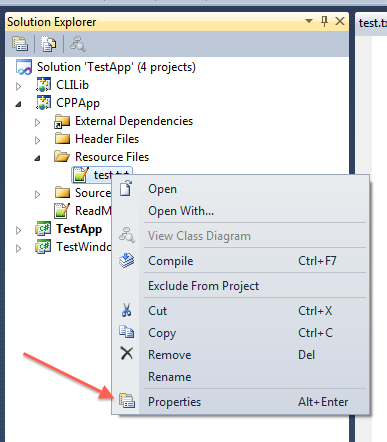Select the CLILib project icon
The height and width of the screenshot is (442, 387).
click(x=43, y=85)
